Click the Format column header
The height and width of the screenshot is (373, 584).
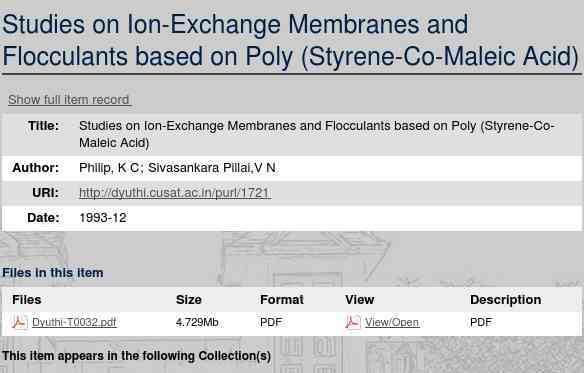point(282,300)
